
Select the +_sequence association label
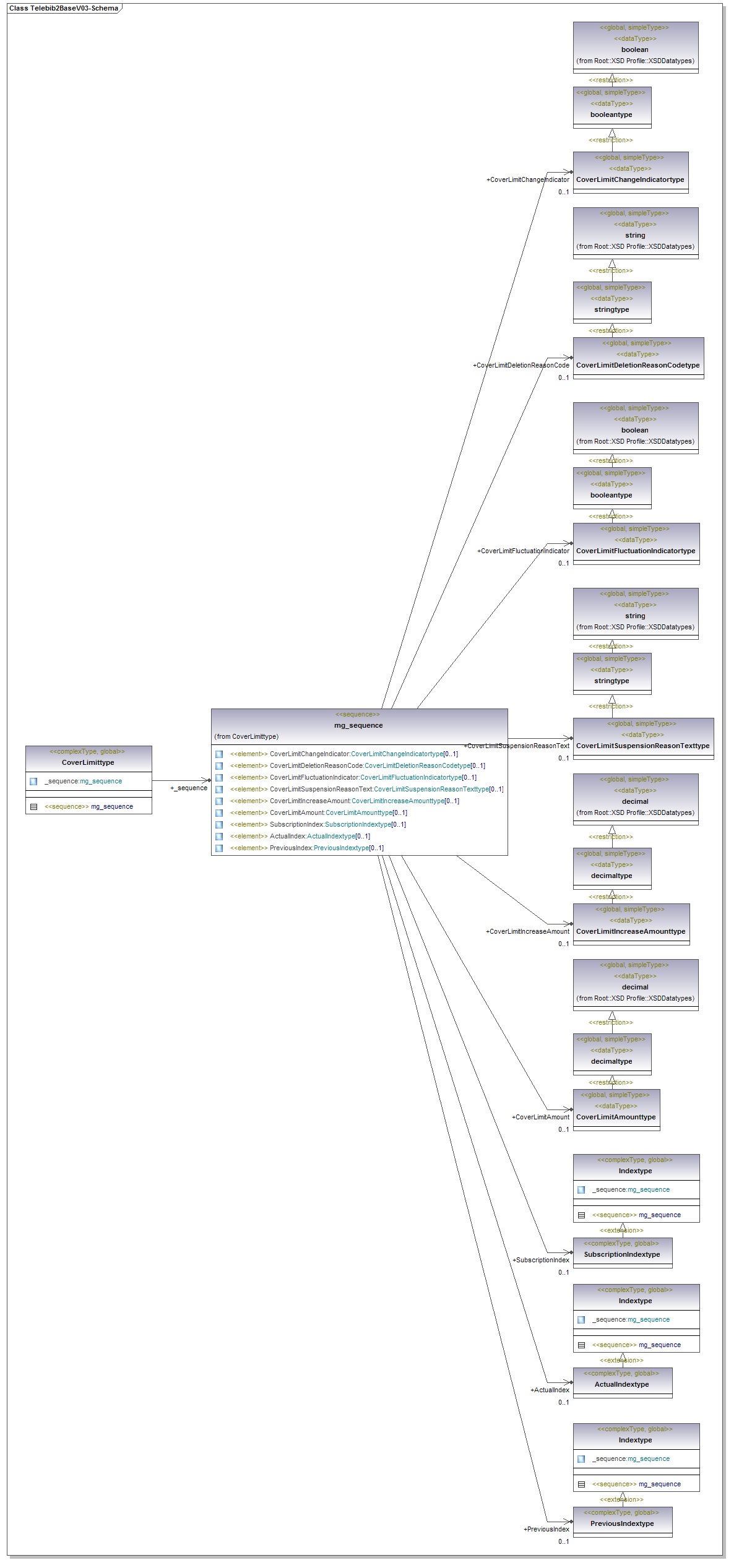tap(189, 788)
